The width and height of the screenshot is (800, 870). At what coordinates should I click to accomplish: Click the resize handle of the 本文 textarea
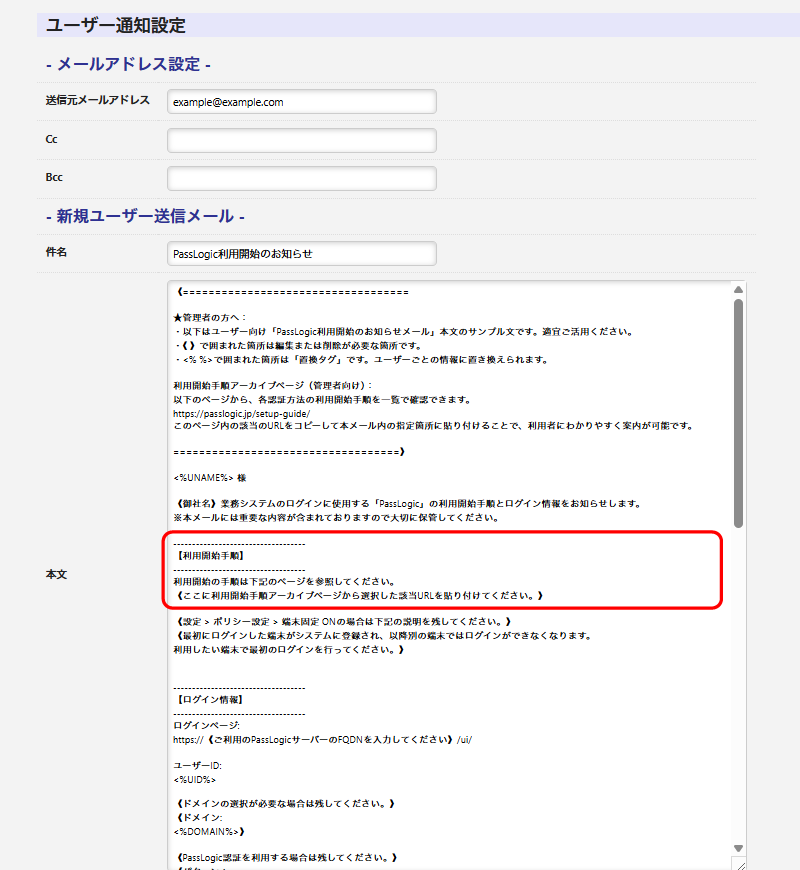(739, 864)
